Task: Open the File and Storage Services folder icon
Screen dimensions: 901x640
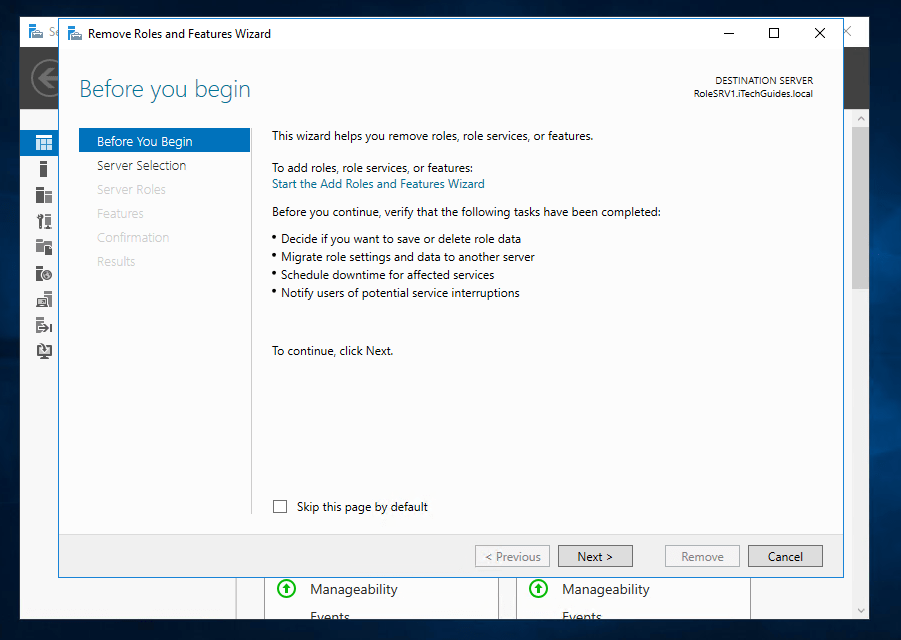Action: click(43, 247)
